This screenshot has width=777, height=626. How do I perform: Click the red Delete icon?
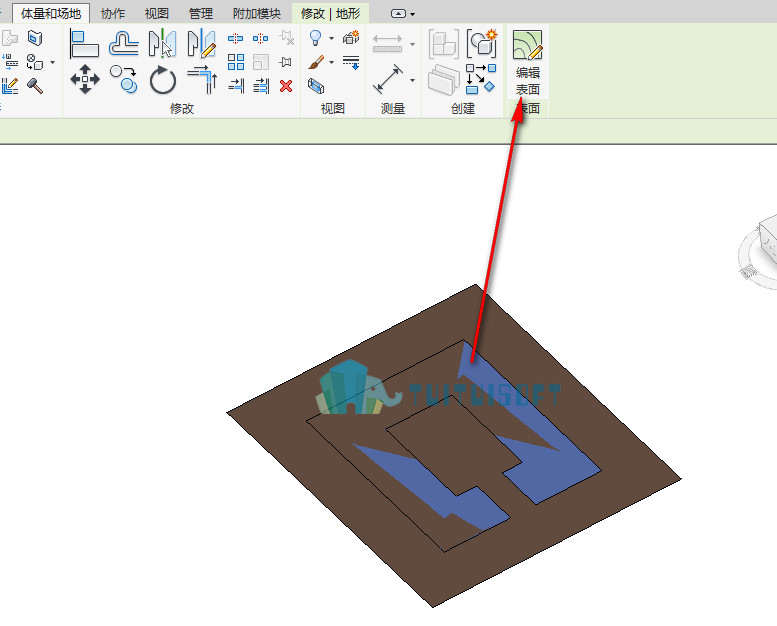pos(286,86)
